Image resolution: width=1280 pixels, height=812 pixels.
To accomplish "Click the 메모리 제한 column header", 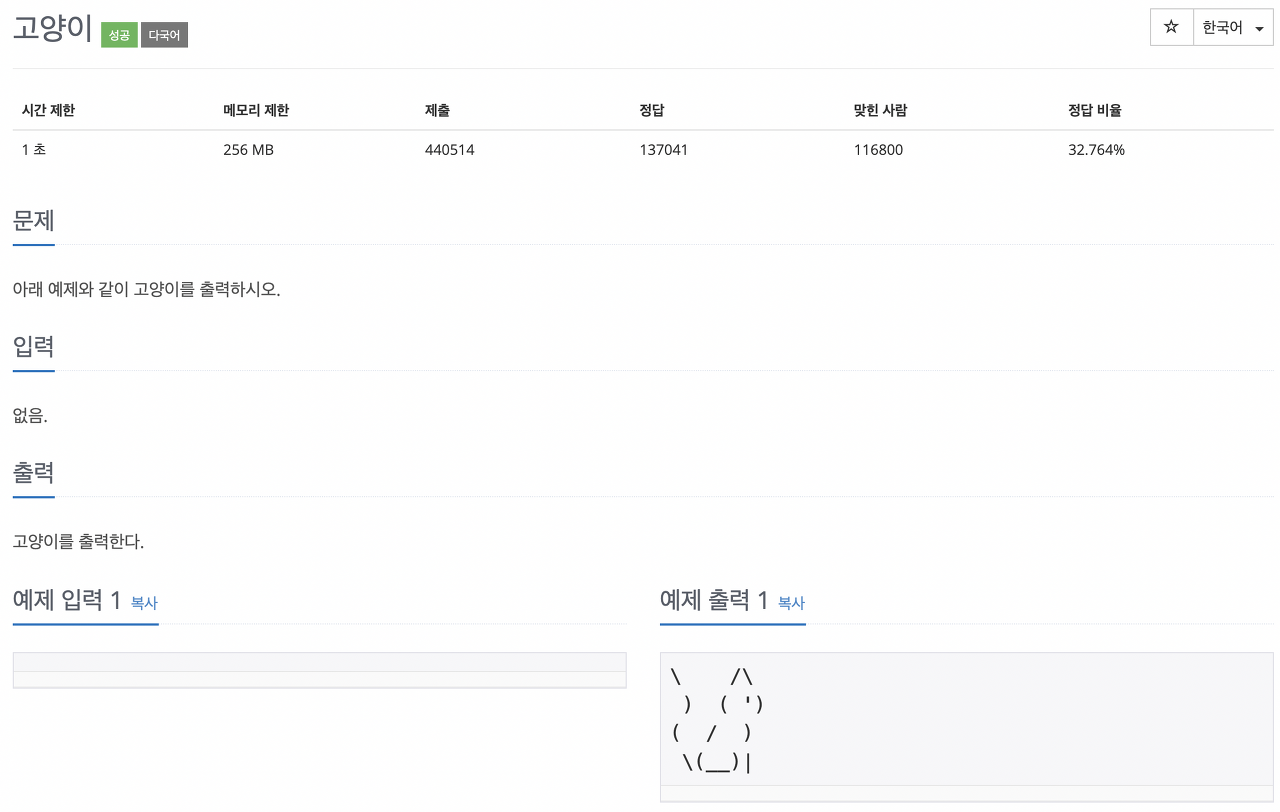I will pos(256,110).
